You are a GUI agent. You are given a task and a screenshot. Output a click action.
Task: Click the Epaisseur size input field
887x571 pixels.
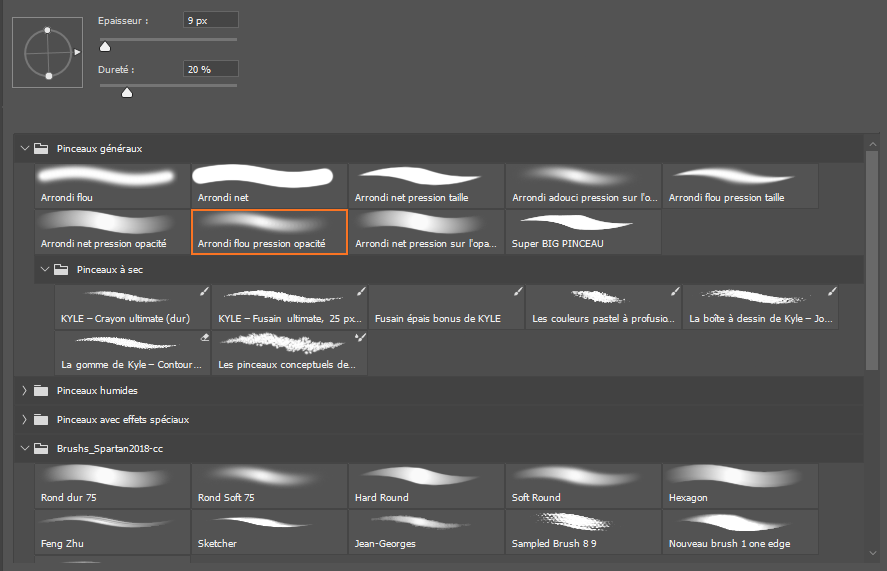click(x=211, y=20)
